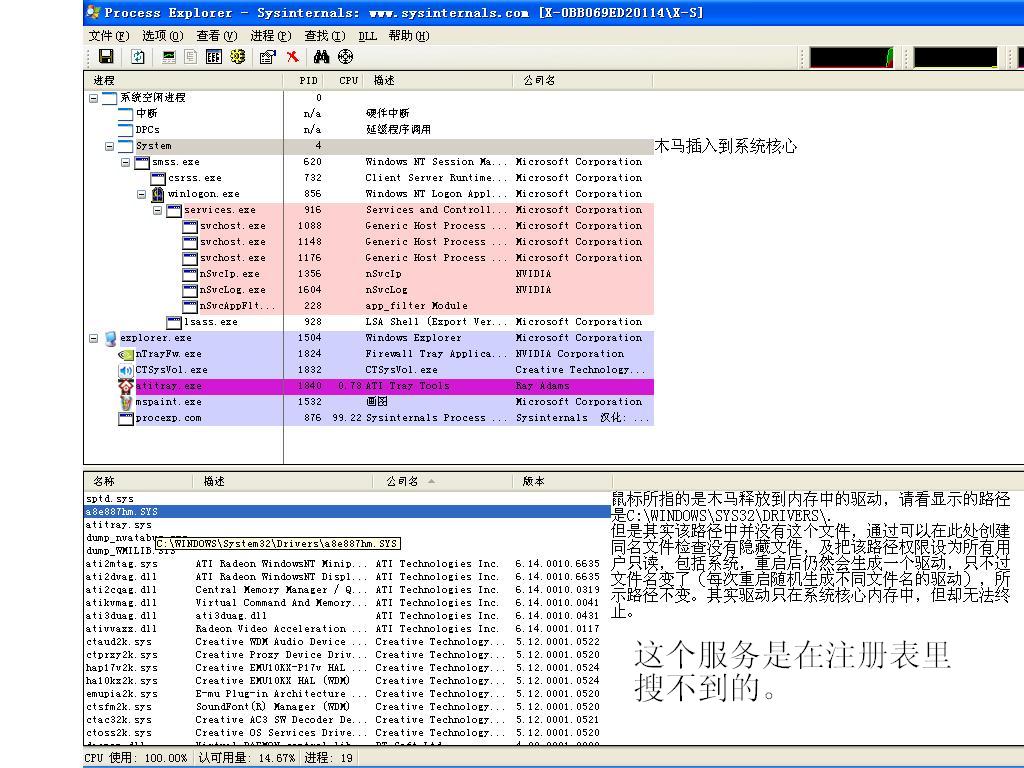Click the csrss.exe process icon
The height and width of the screenshot is (768, 1024).
pos(157,178)
